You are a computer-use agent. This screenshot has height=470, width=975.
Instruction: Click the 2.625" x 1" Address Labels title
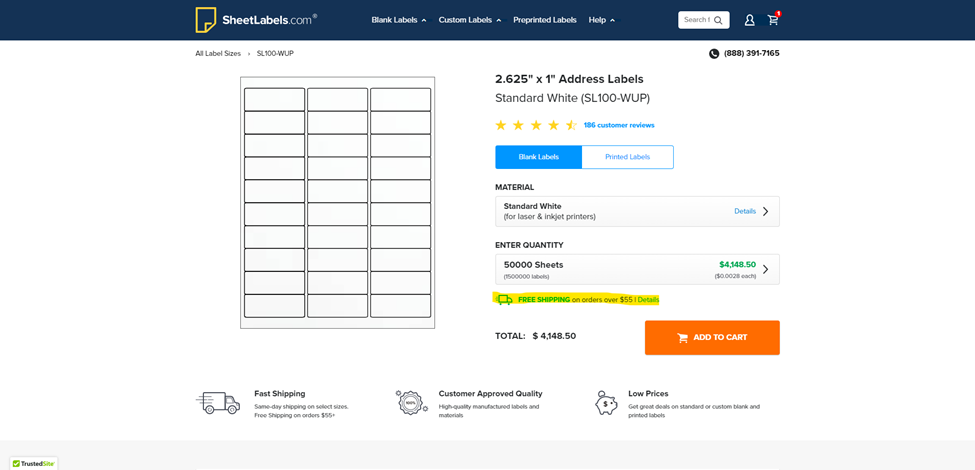[x=569, y=79]
